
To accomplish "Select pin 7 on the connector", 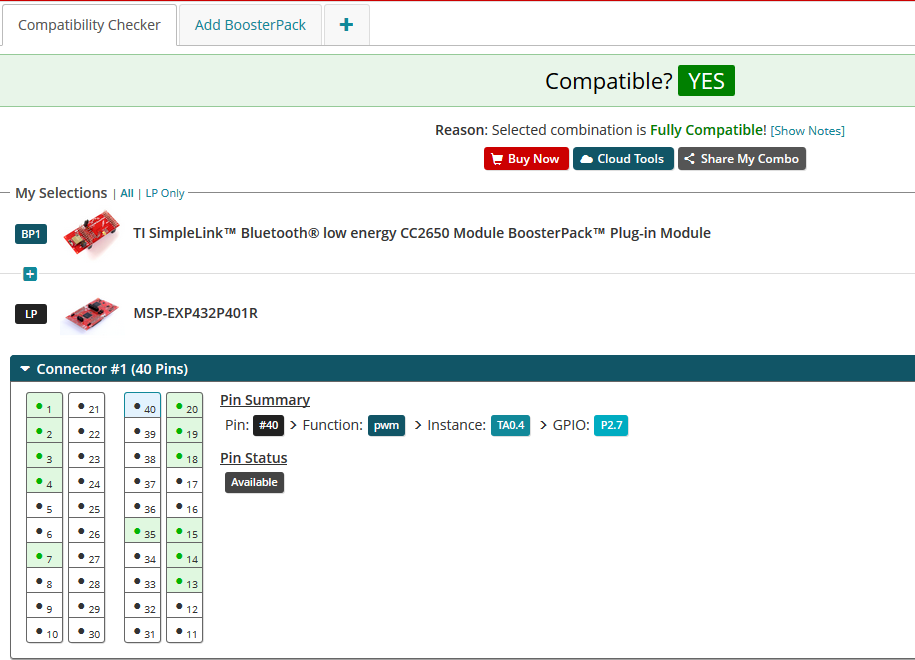I will (x=44, y=556).
